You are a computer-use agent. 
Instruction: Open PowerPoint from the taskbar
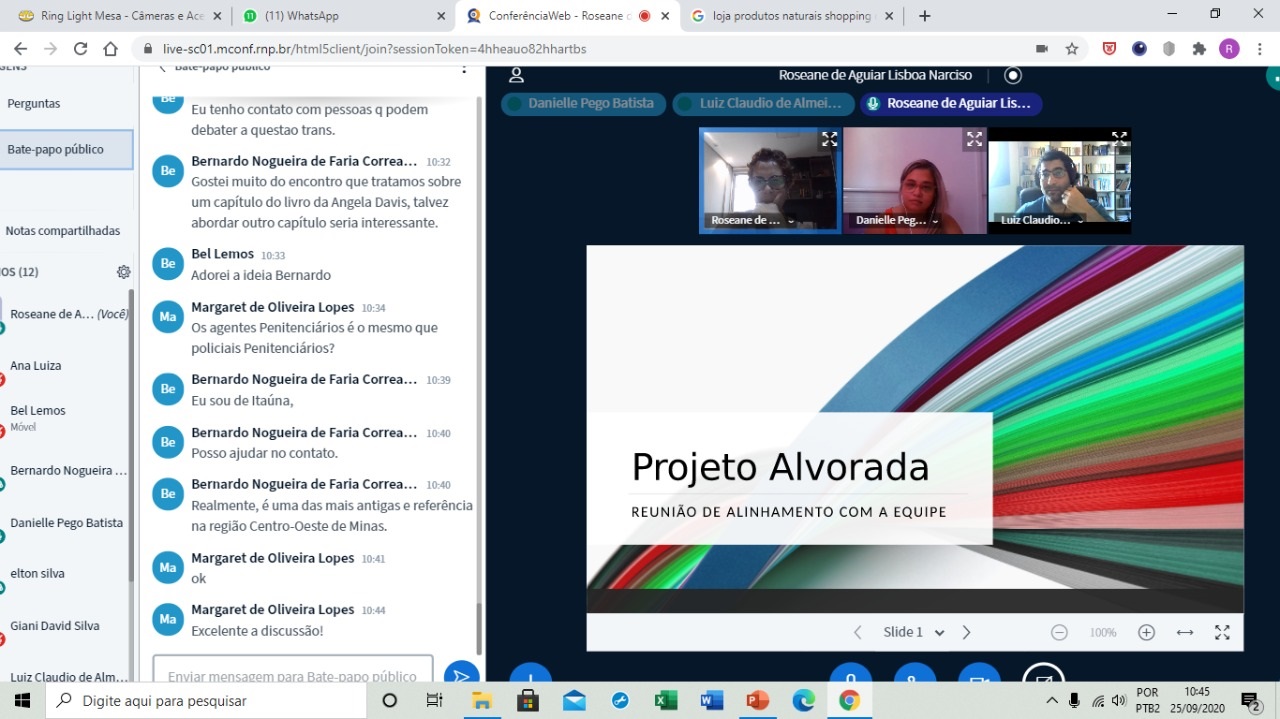pyautogui.click(x=758, y=700)
